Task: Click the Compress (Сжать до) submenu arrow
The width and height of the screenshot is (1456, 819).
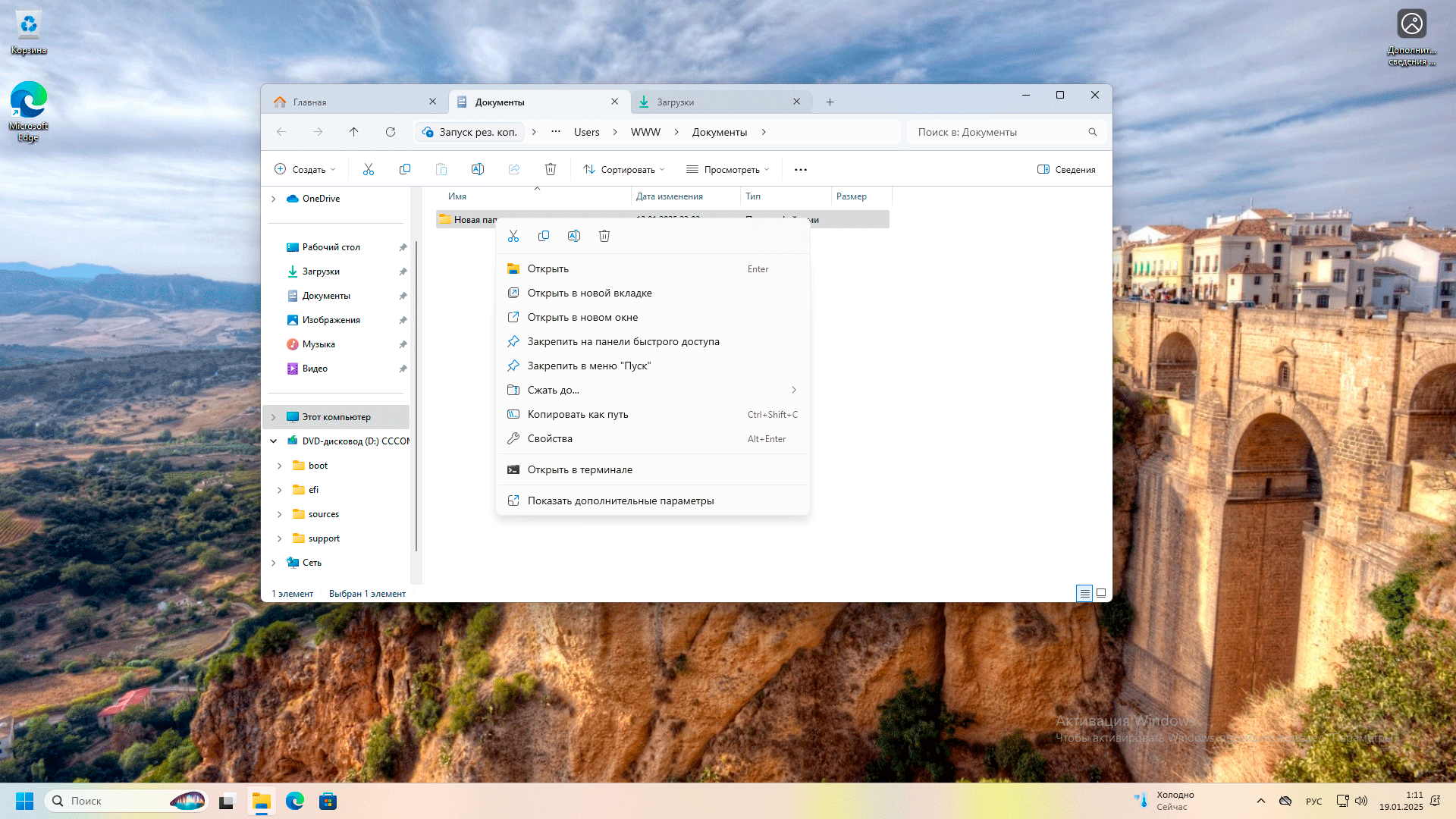Action: [793, 389]
